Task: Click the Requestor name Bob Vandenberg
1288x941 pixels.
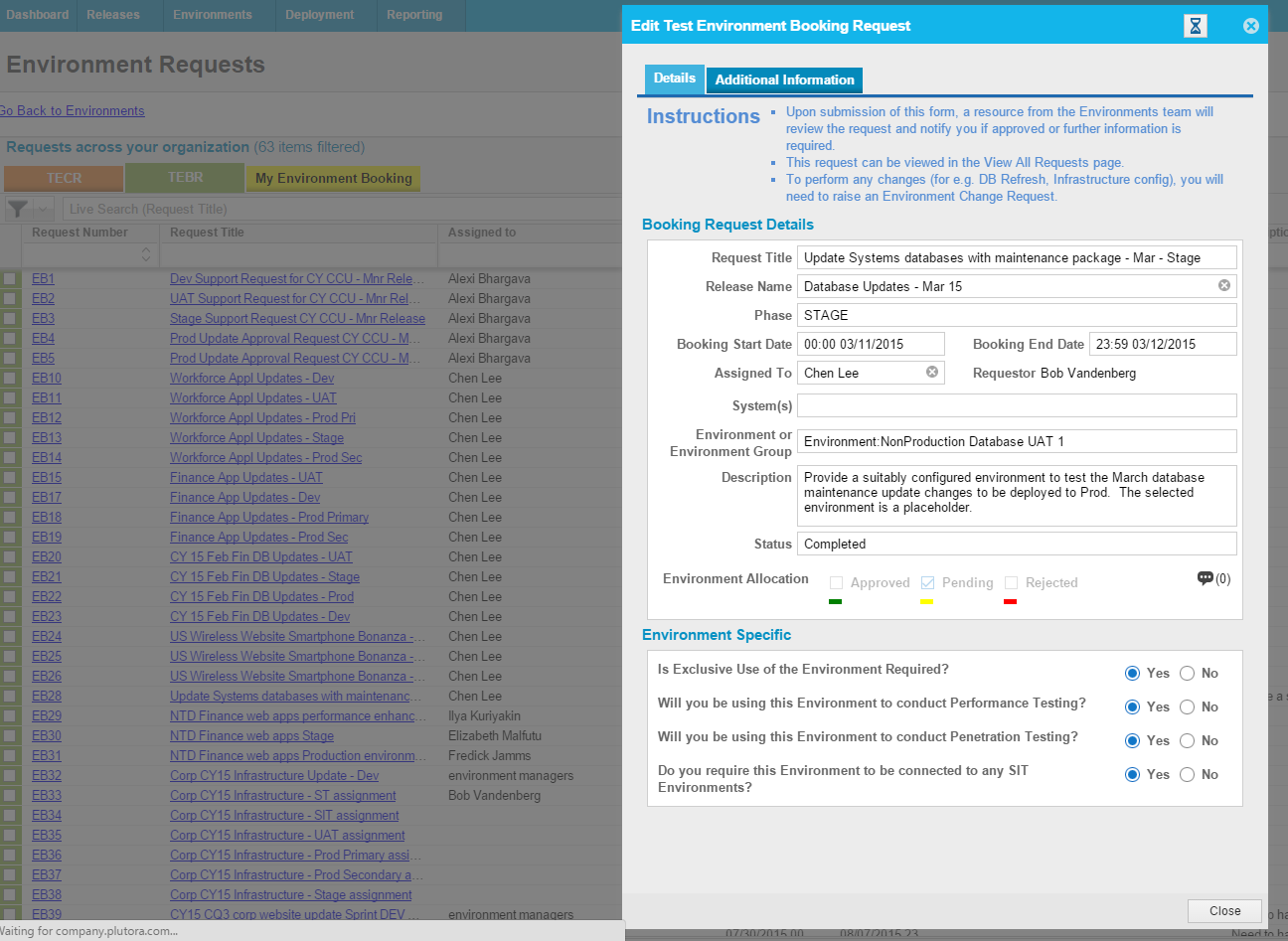Action: click(x=1088, y=373)
